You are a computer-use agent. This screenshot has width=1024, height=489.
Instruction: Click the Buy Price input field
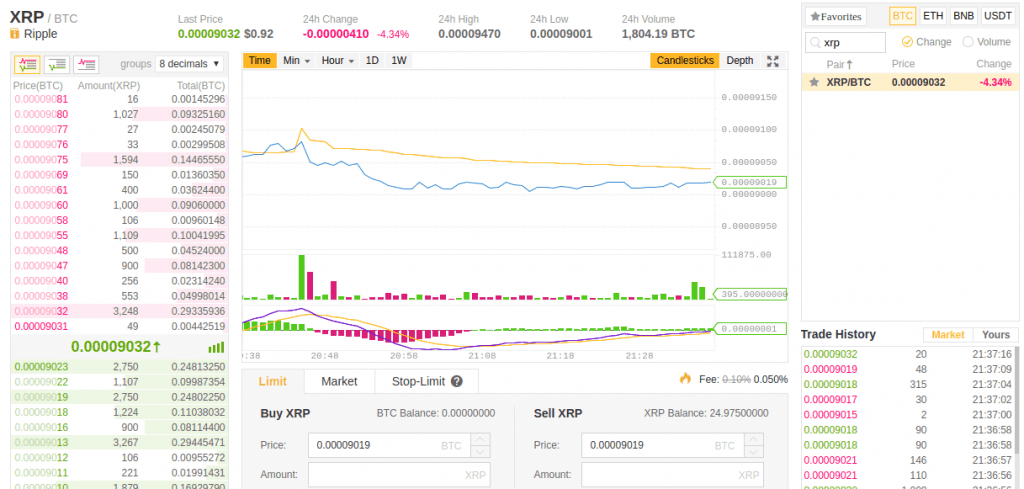coord(398,445)
